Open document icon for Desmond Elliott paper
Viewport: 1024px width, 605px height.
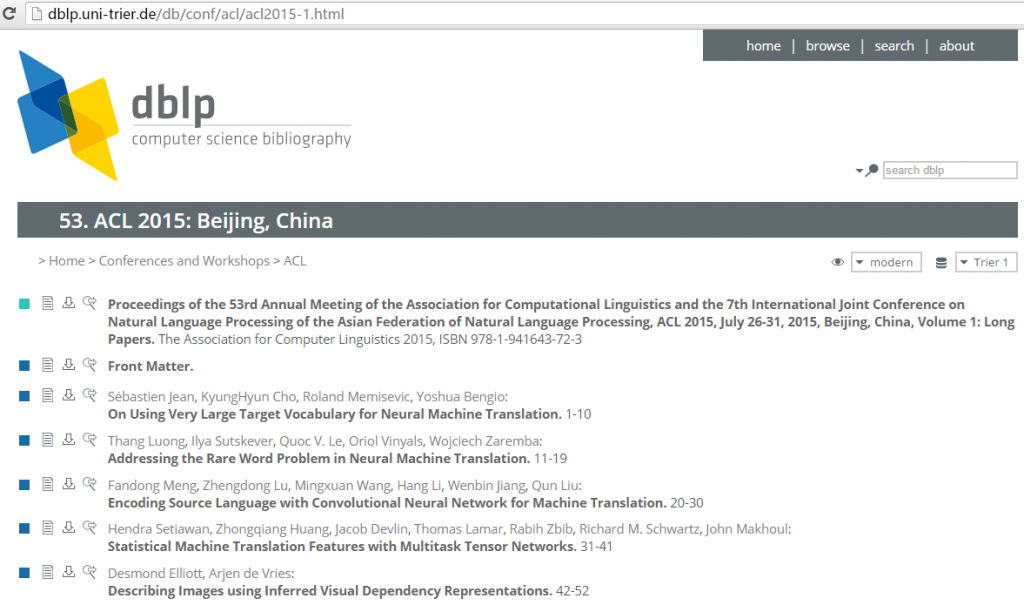point(47,572)
